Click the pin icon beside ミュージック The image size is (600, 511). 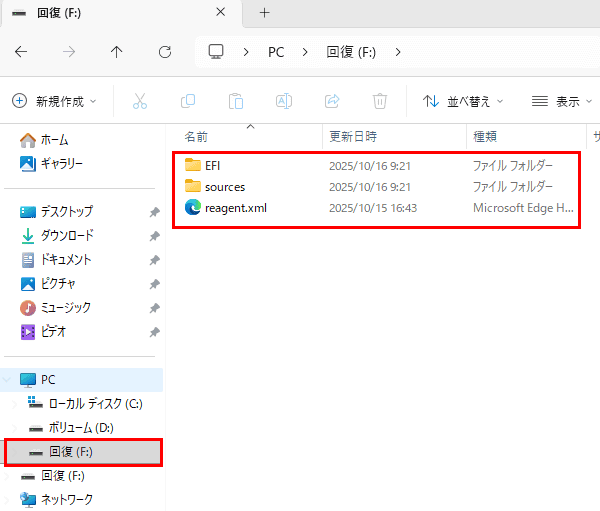[x=154, y=308]
